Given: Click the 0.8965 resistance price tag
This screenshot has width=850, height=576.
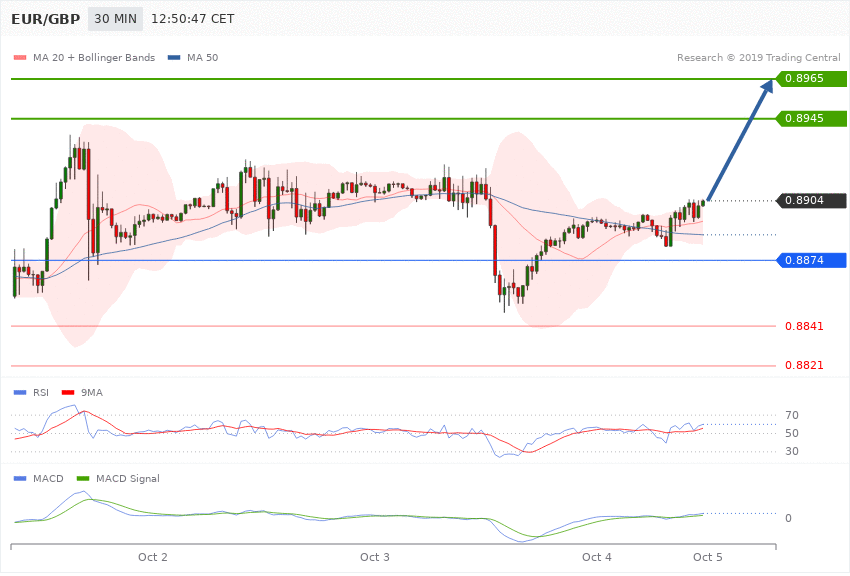Looking at the screenshot, I should (812, 79).
